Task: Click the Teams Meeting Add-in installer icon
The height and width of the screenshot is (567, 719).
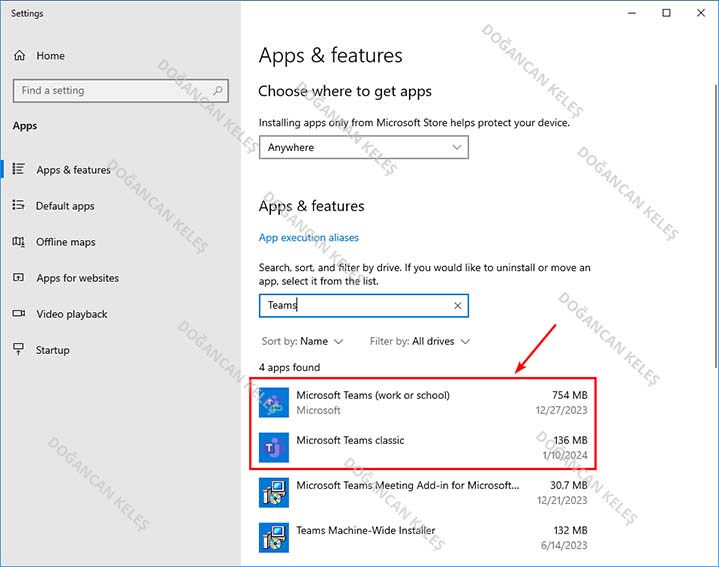Action: 274,493
